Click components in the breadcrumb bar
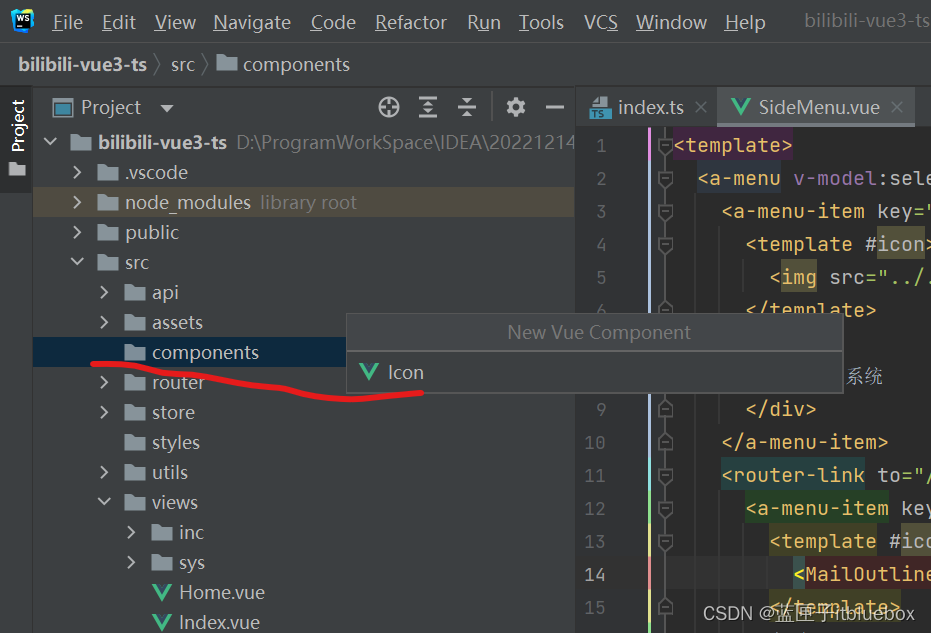Viewport: 931px width, 633px height. 283,64
